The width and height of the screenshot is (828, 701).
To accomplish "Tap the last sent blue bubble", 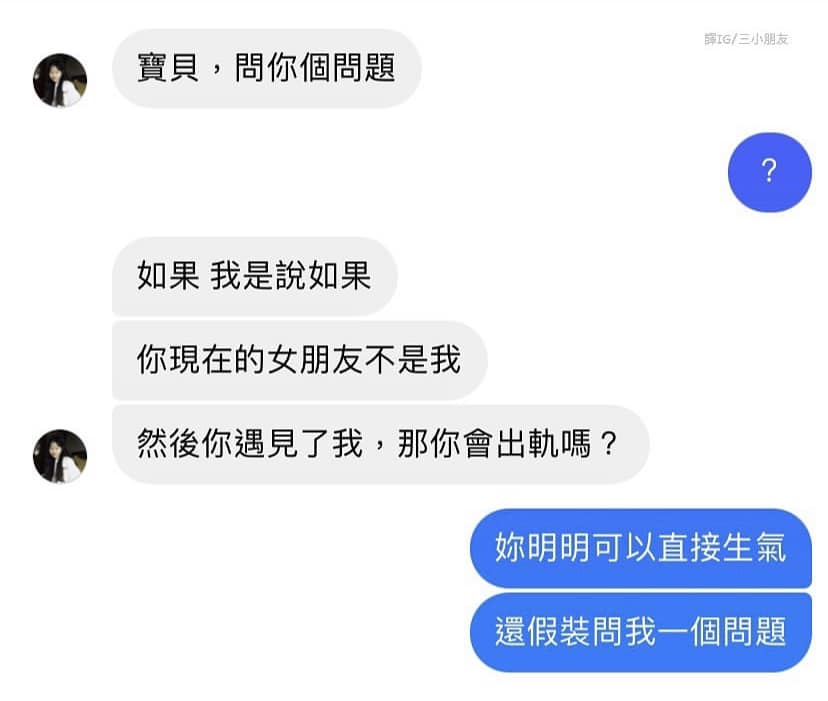I will pyautogui.click(x=641, y=632).
